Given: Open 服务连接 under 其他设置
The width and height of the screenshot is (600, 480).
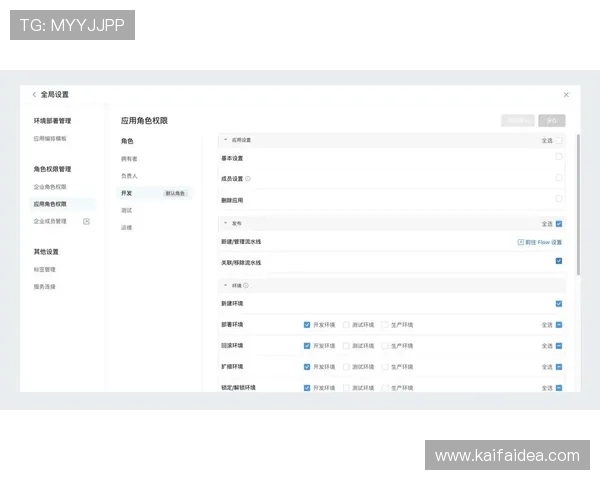Looking at the screenshot, I should point(44,287).
